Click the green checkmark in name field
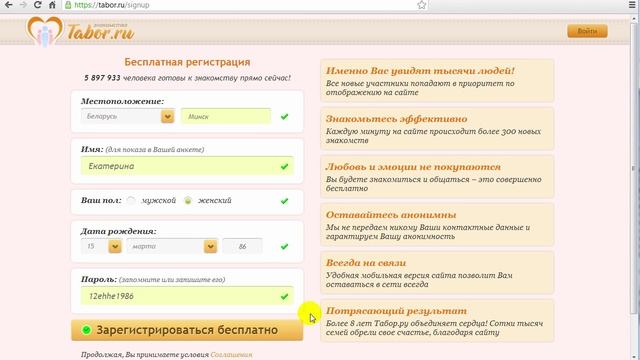The image size is (640, 360). click(284, 167)
